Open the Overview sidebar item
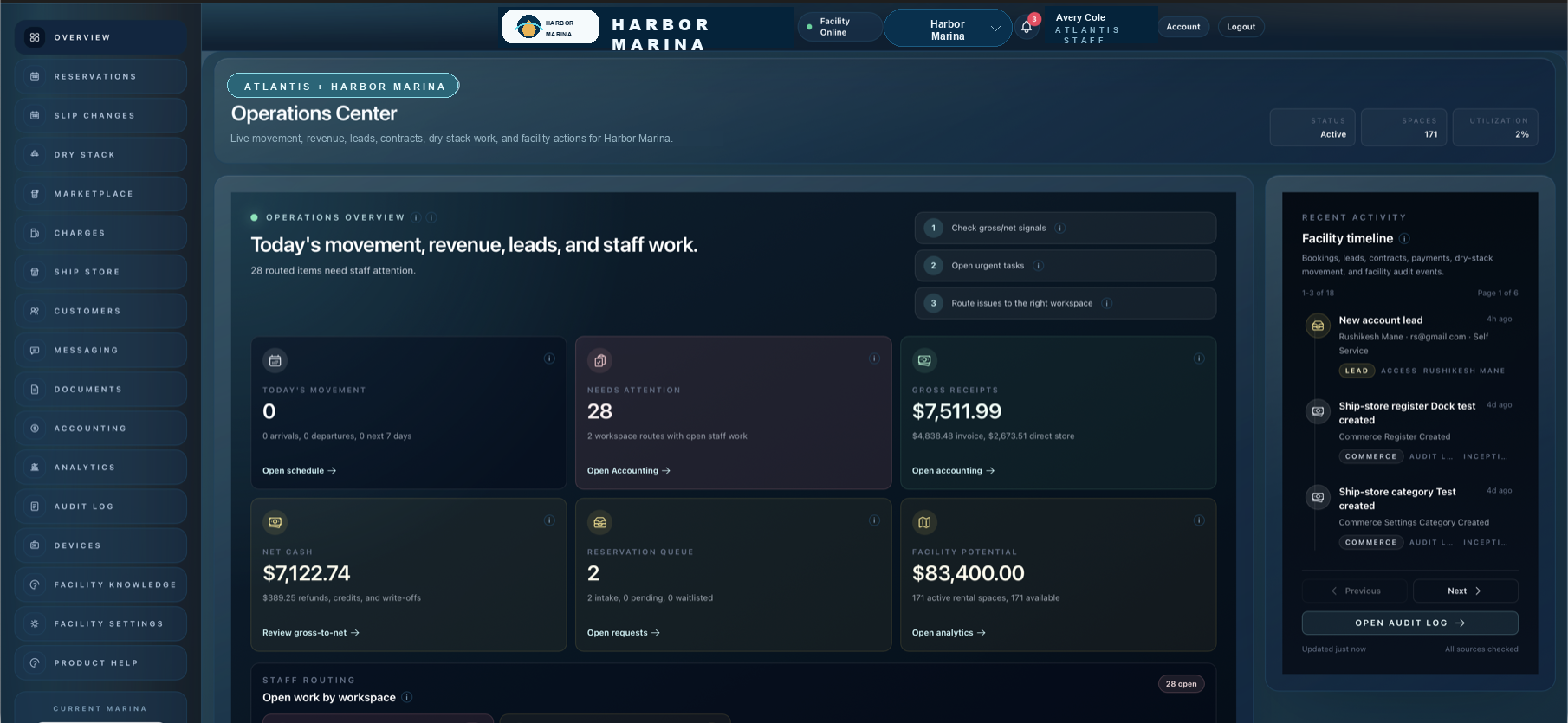The height and width of the screenshot is (723, 1568). 100,37
